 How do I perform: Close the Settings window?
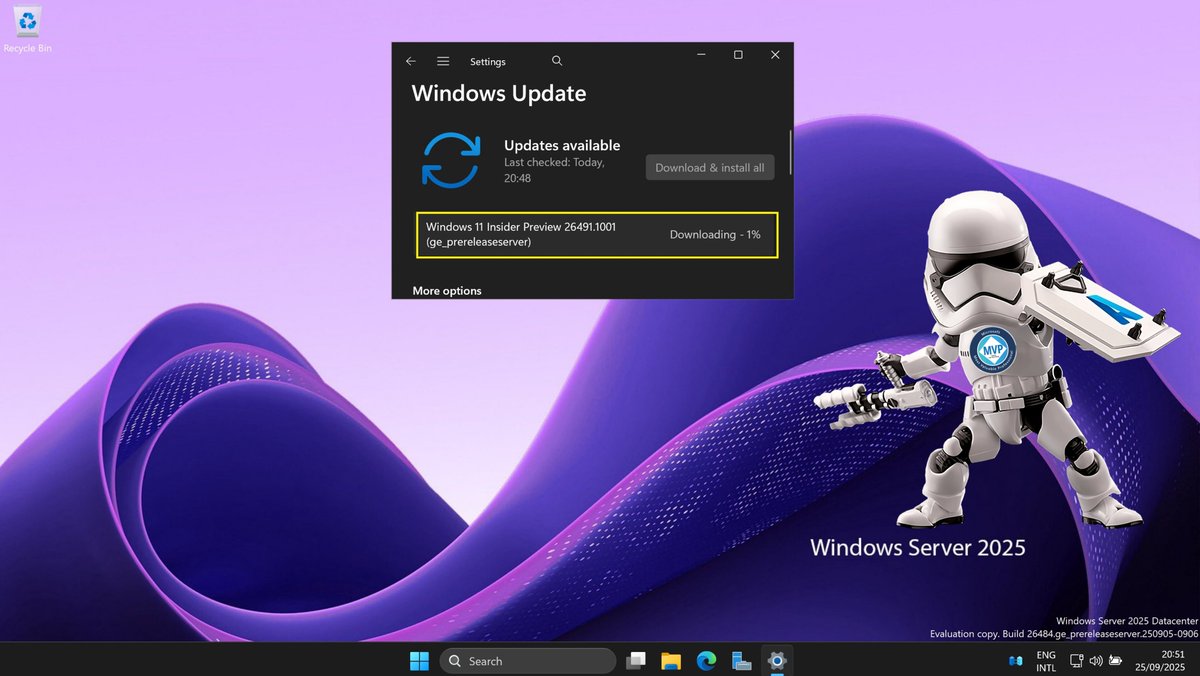pos(775,55)
